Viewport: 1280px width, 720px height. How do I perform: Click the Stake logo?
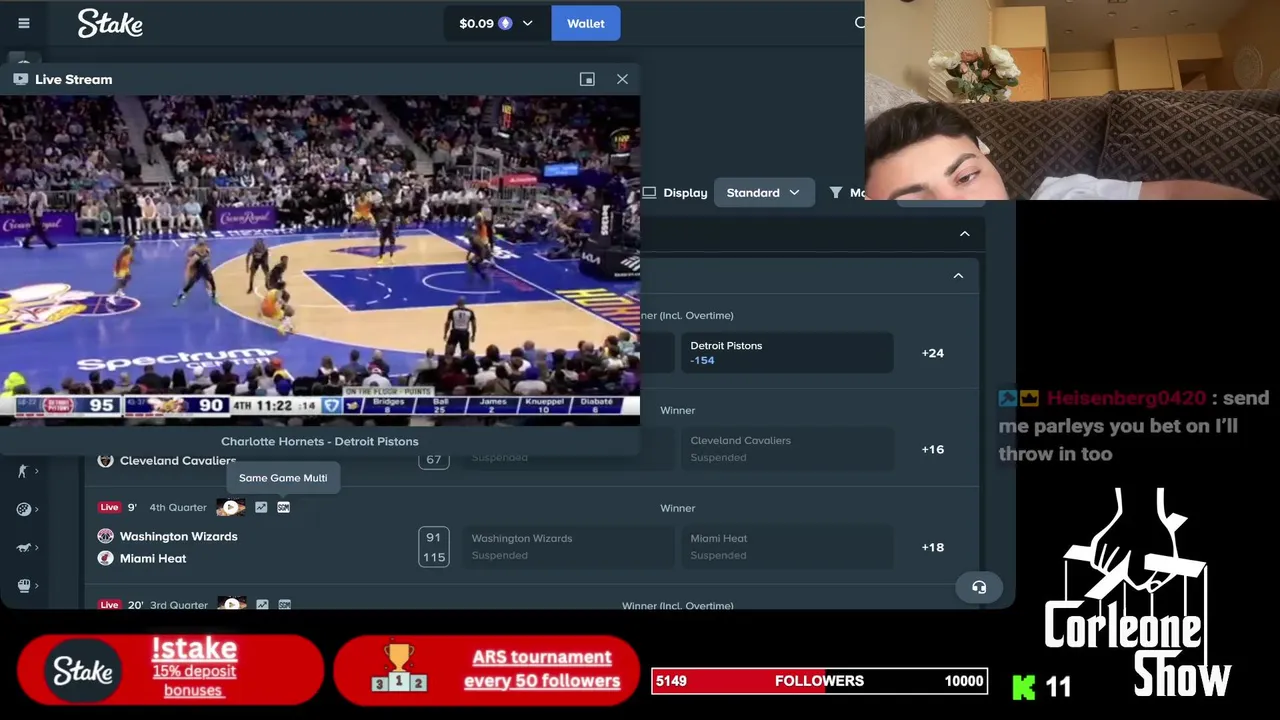110,23
